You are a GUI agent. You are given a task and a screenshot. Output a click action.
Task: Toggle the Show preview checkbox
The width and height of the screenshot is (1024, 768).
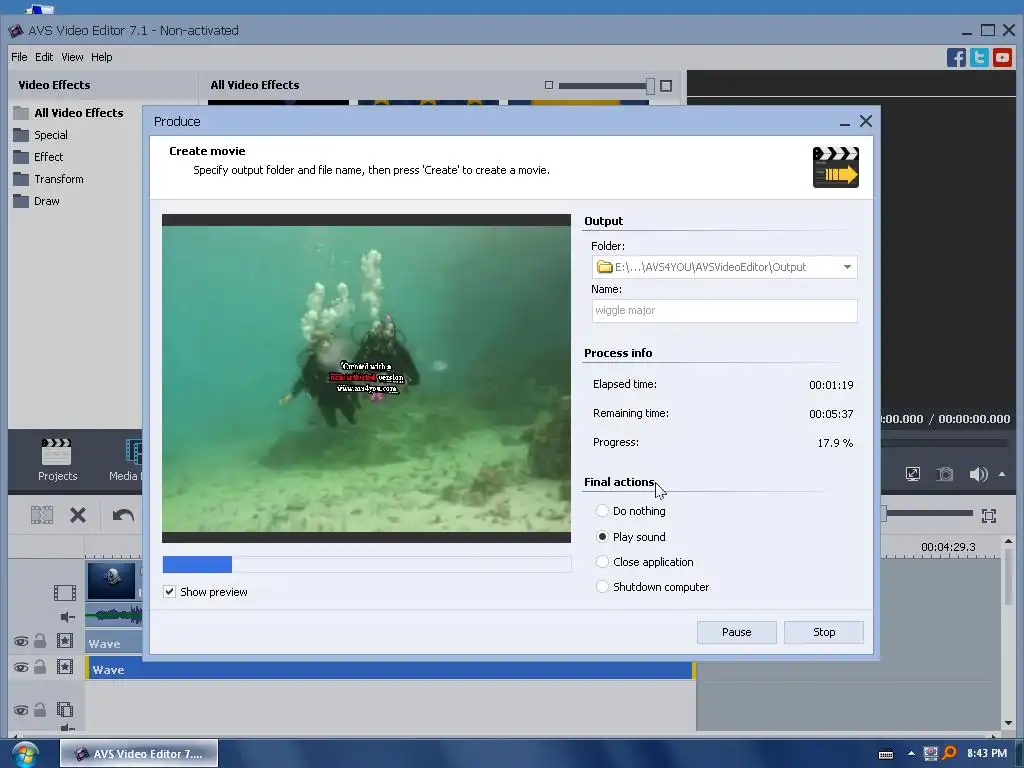(x=169, y=592)
